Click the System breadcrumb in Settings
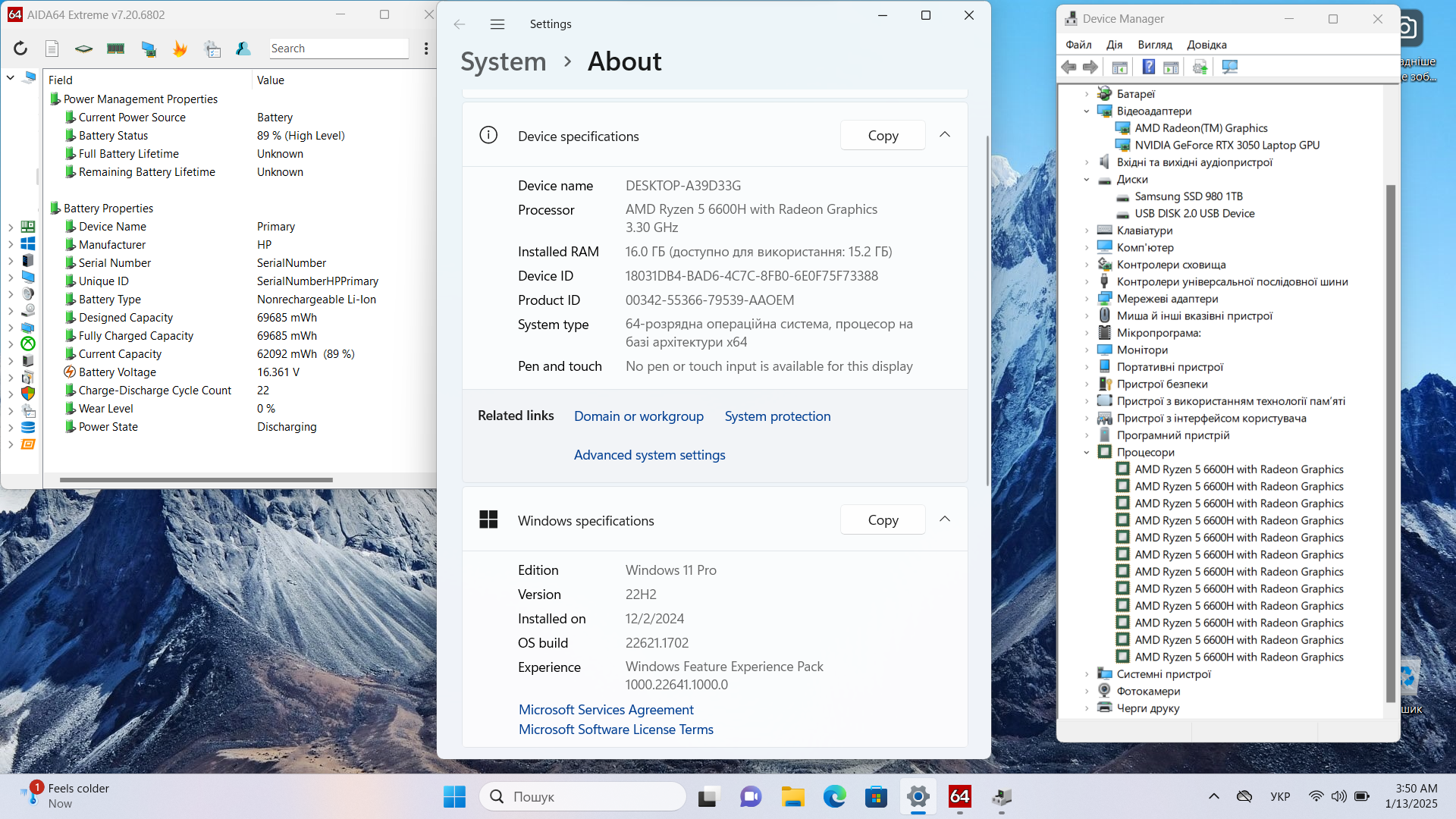Screen dimensions: 1456x819 (504, 61)
